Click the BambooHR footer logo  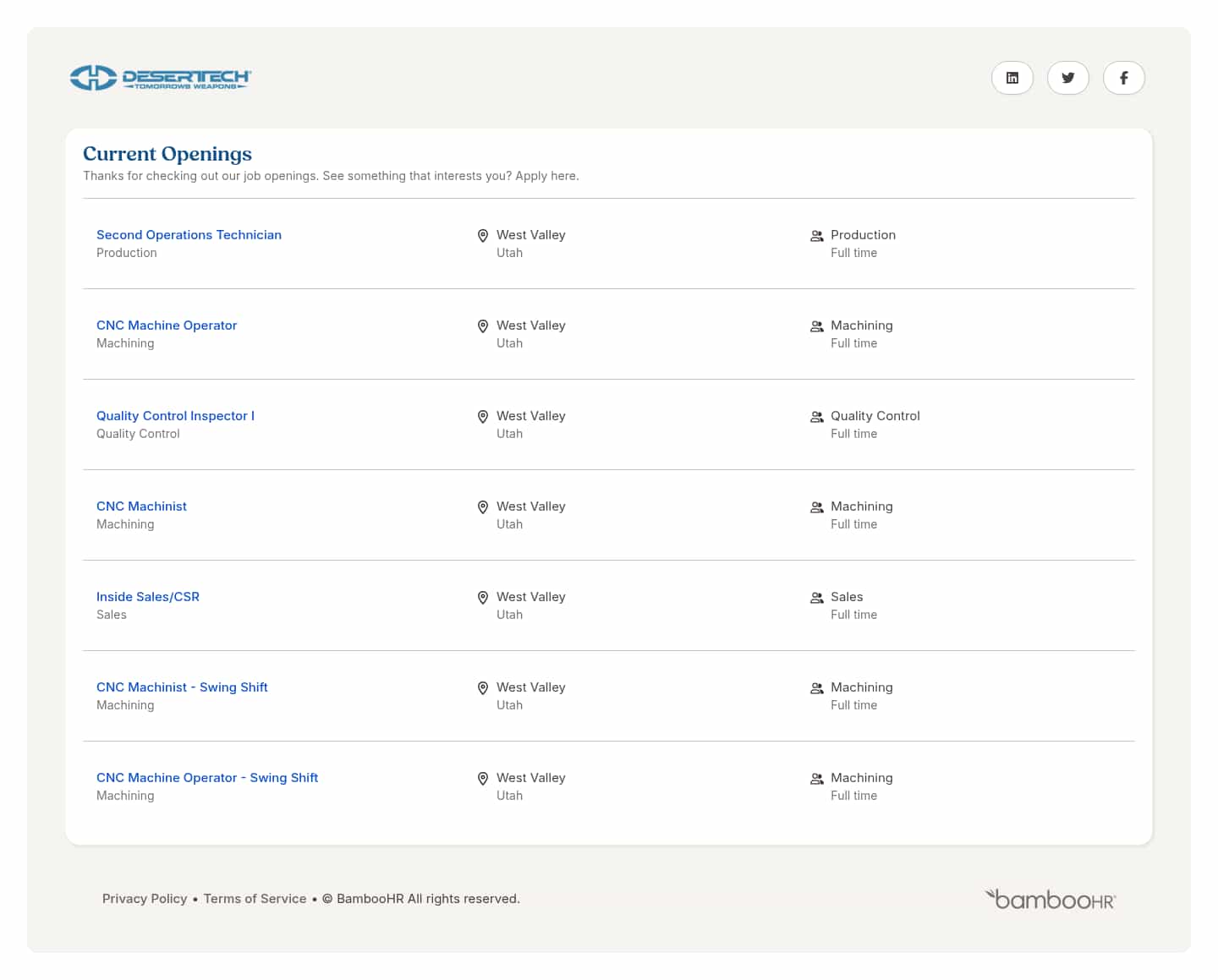tap(1051, 899)
